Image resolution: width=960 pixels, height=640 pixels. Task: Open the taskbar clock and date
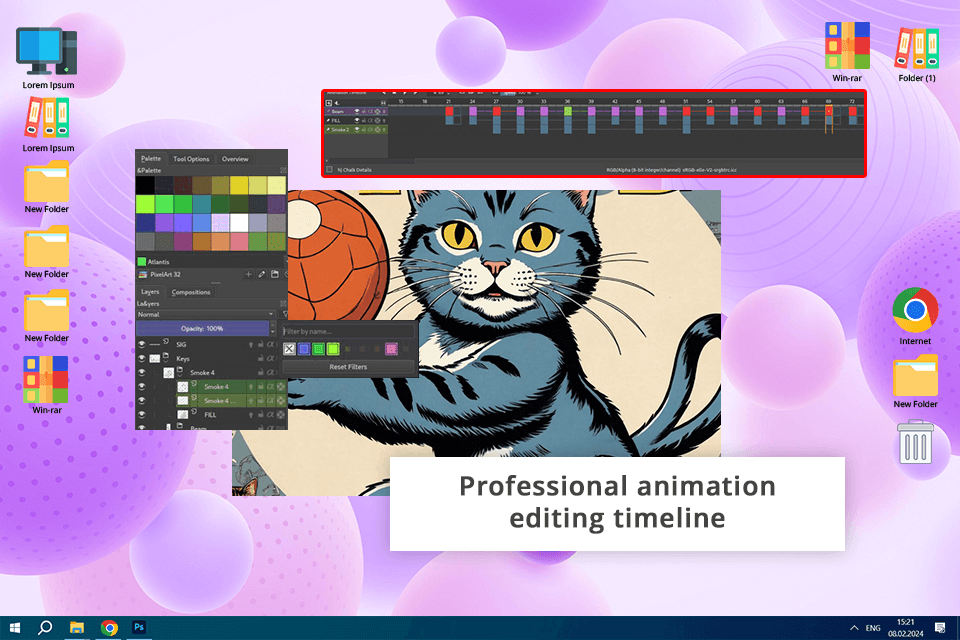pyautogui.click(x=906, y=628)
